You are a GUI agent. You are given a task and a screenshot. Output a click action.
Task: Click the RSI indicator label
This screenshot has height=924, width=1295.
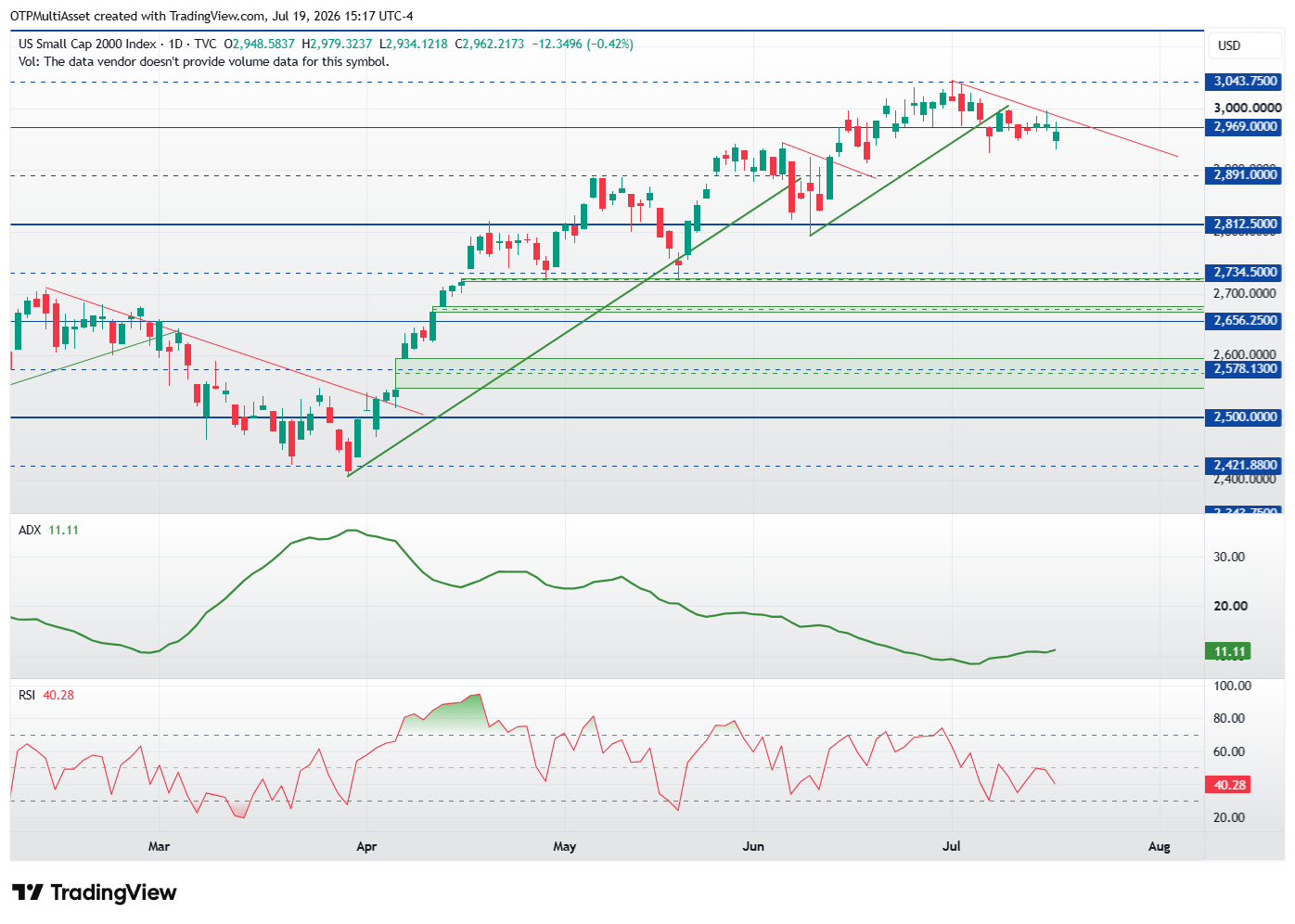(x=27, y=695)
